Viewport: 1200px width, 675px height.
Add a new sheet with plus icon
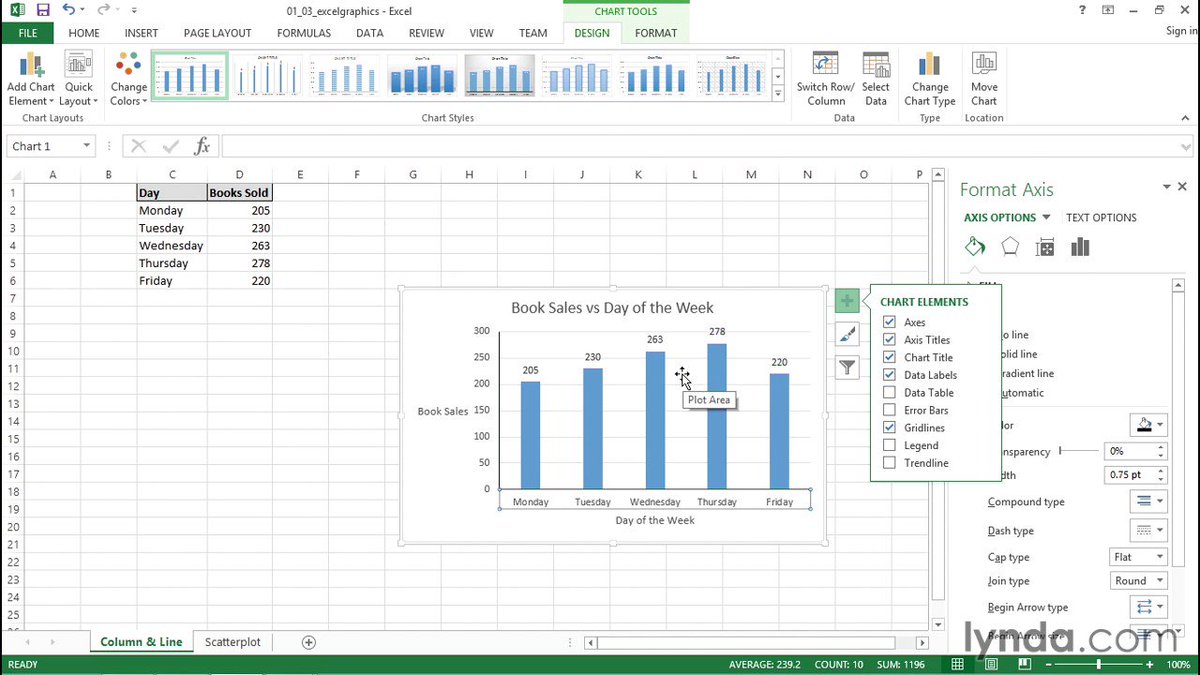[309, 642]
